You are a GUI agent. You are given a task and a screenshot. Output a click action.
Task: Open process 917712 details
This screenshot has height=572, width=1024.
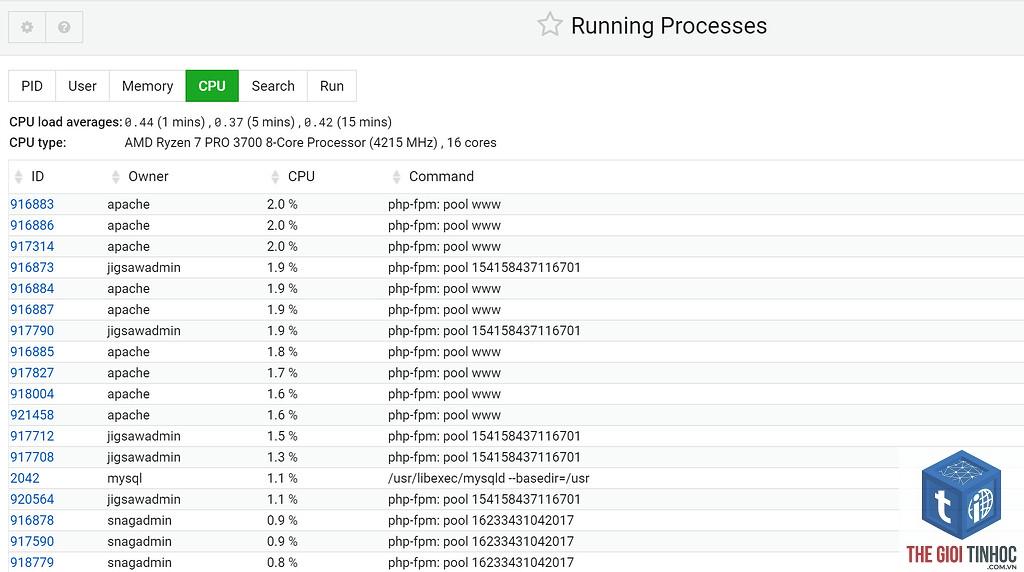(32, 436)
